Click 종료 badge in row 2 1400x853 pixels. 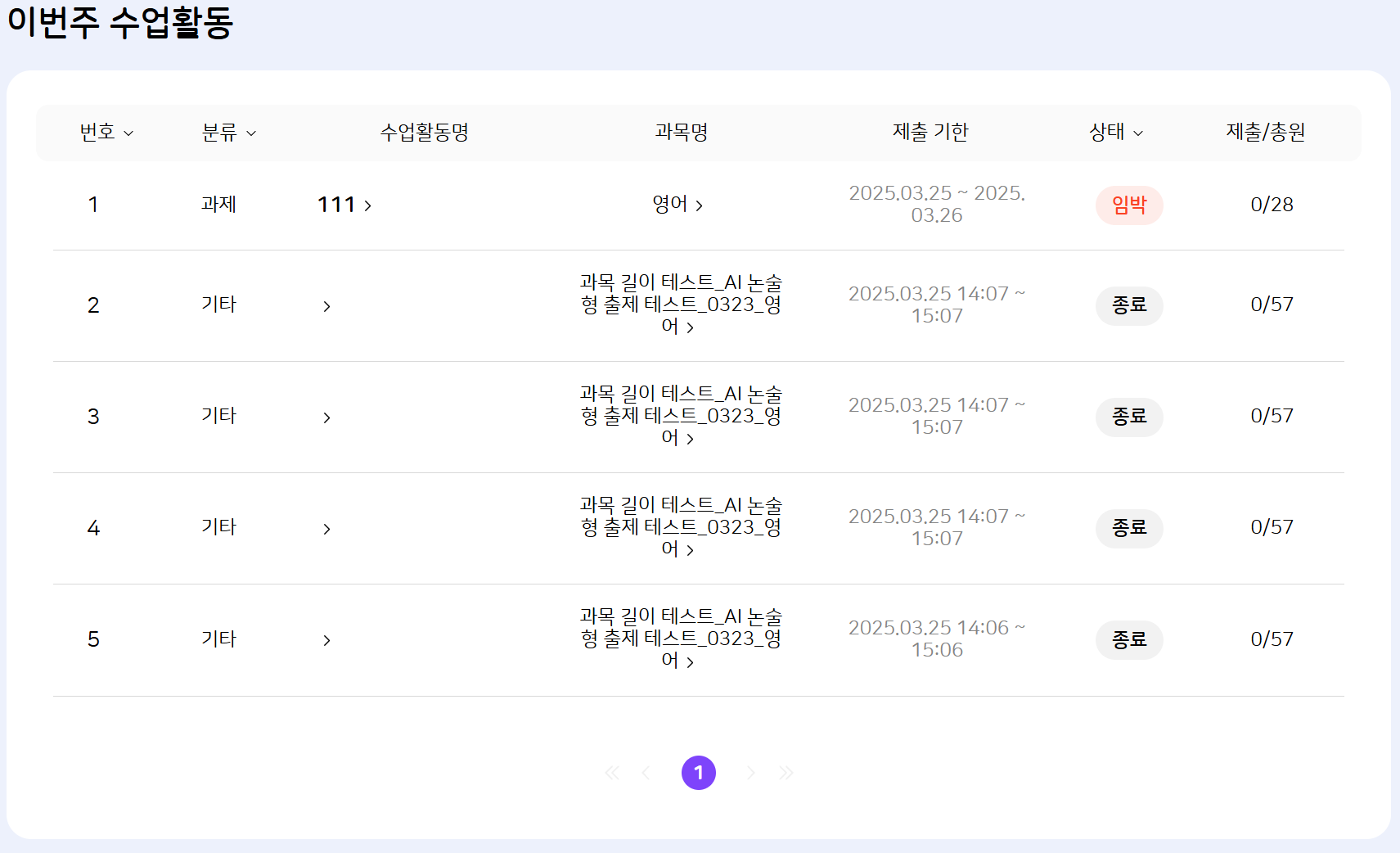pyautogui.click(x=1128, y=305)
